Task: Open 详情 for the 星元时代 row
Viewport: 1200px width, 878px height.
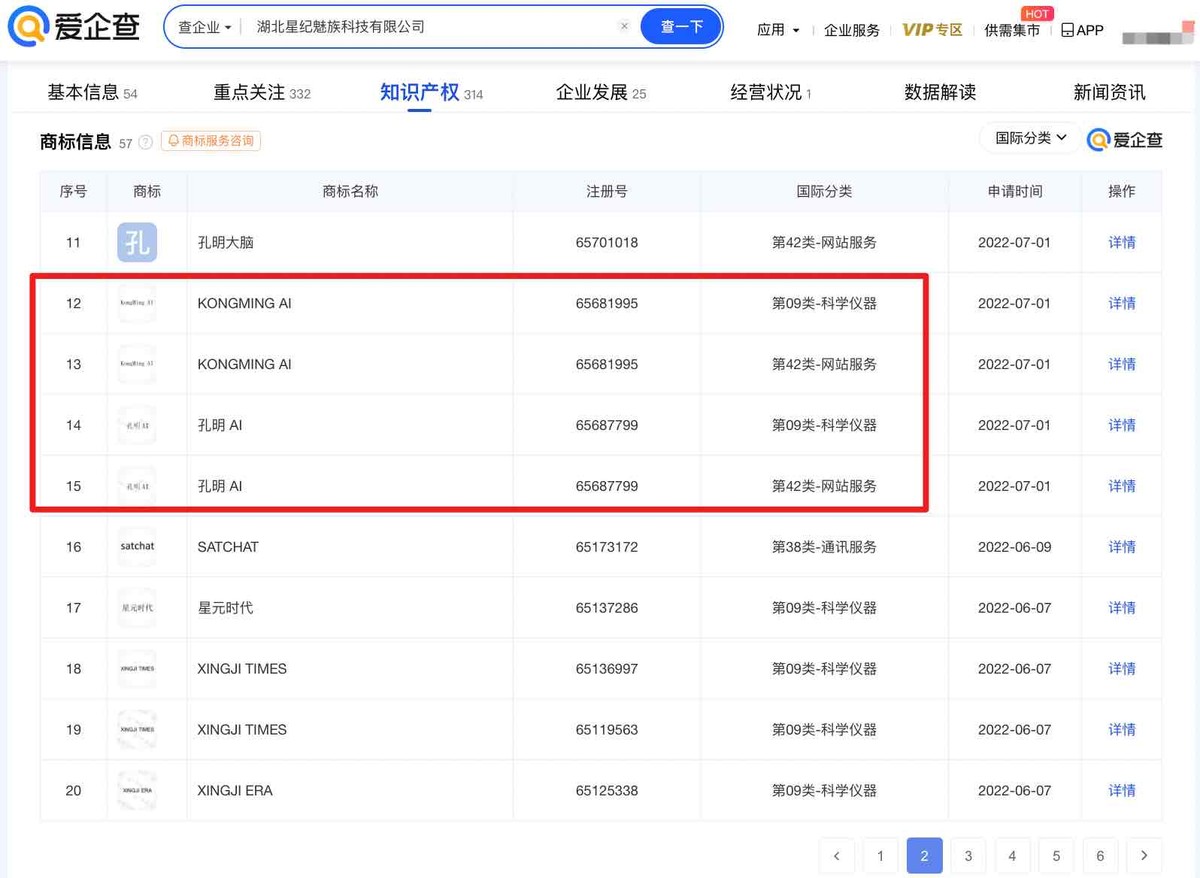Action: pyautogui.click(x=1122, y=609)
